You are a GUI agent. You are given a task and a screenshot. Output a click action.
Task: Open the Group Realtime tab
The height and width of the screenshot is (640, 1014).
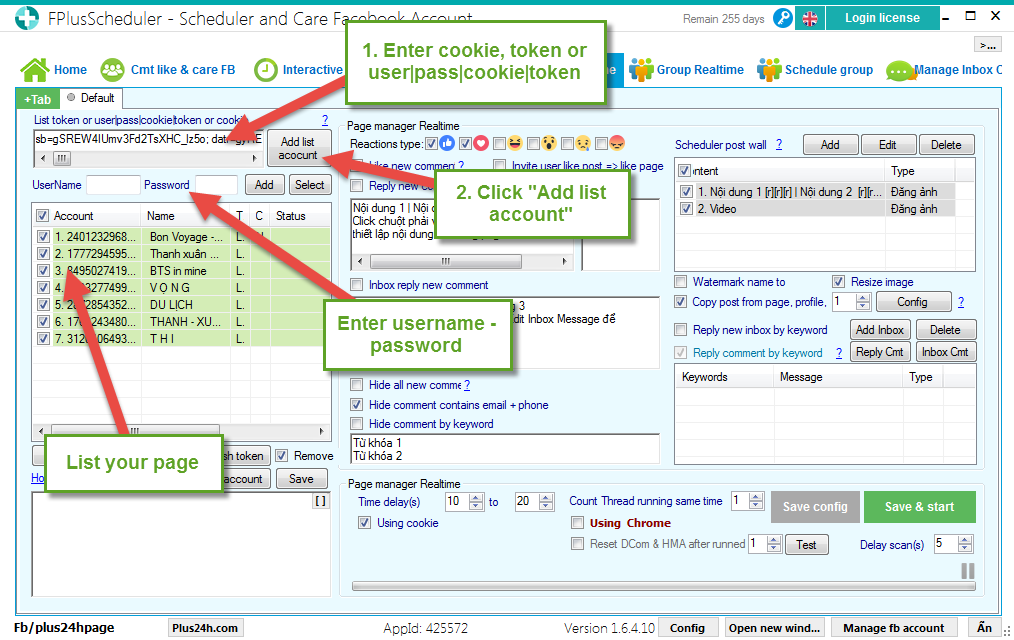point(687,70)
